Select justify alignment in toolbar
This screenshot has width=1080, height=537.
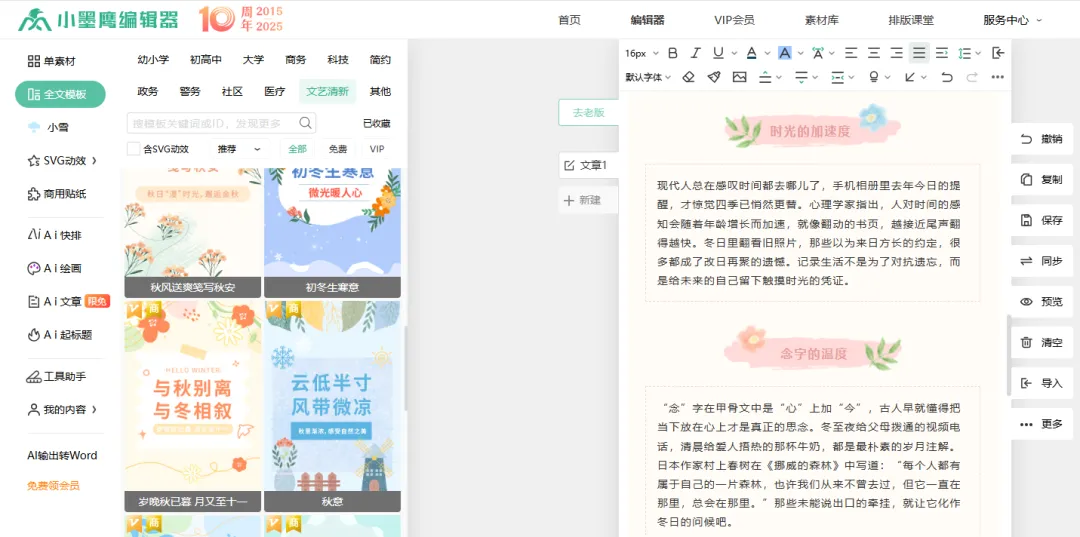[x=919, y=53]
